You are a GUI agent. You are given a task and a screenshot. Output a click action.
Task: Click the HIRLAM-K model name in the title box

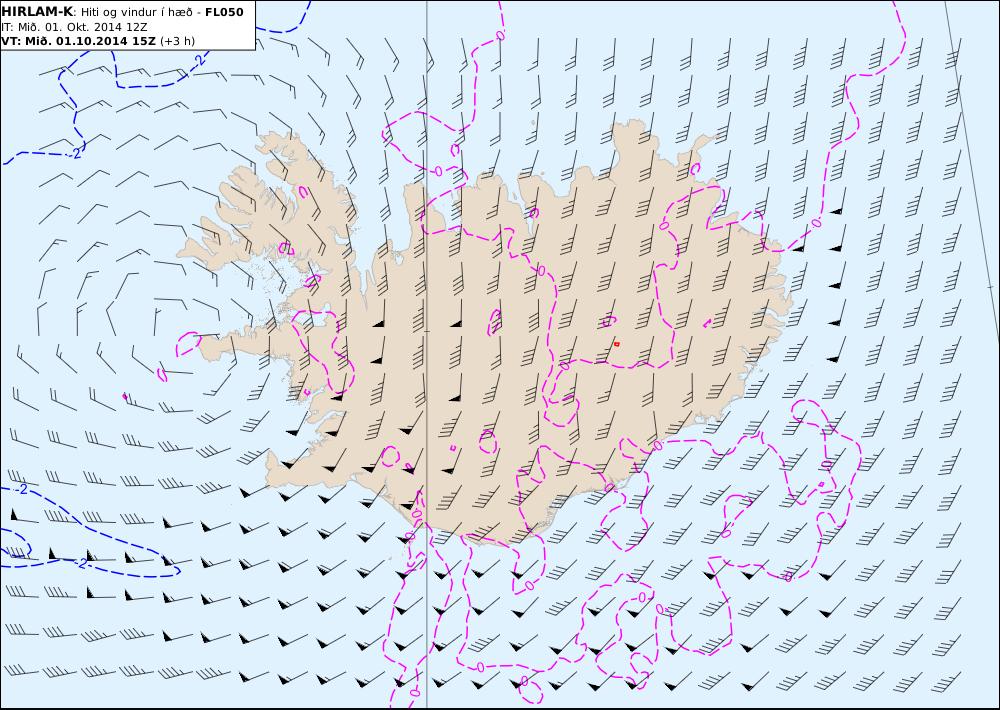pyautogui.click(x=38, y=11)
